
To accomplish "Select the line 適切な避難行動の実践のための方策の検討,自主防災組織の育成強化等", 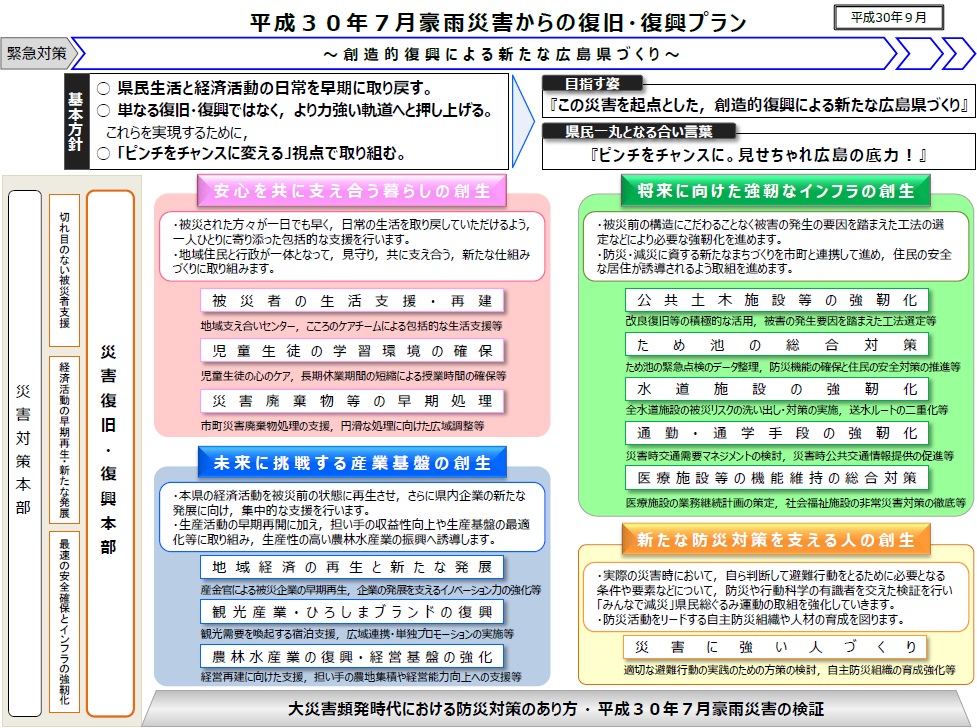I will [789, 670].
